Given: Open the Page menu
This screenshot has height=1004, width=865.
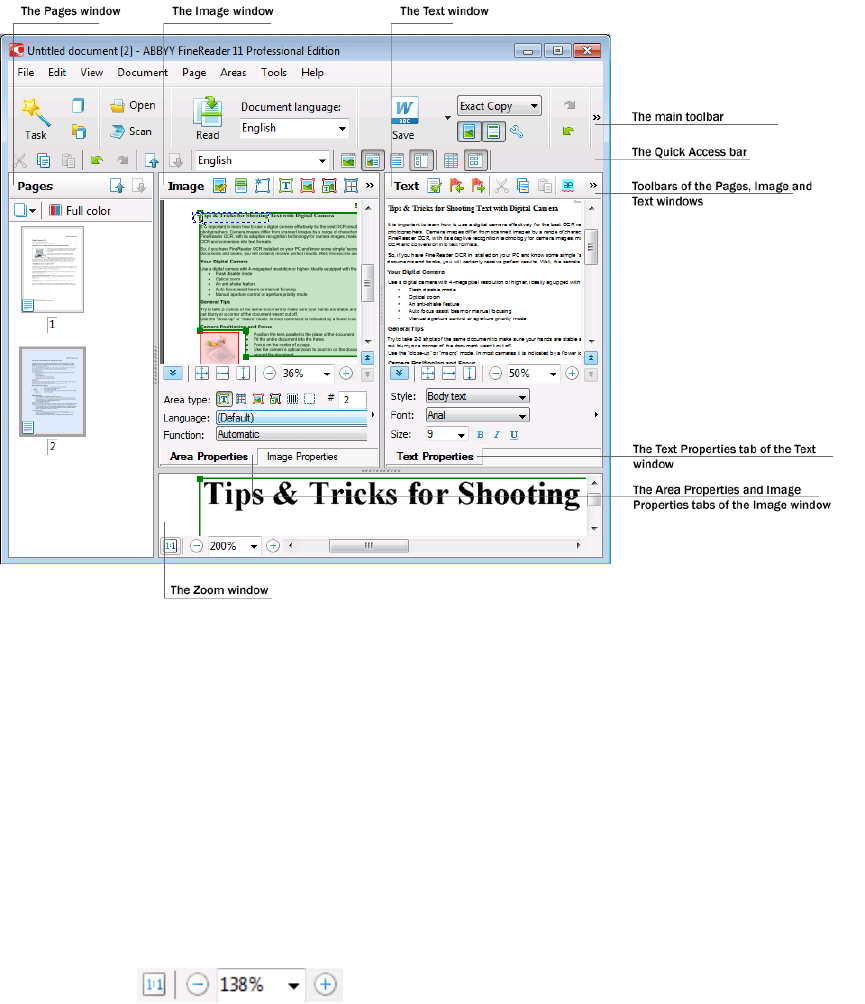Looking at the screenshot, I should [194, 73].
